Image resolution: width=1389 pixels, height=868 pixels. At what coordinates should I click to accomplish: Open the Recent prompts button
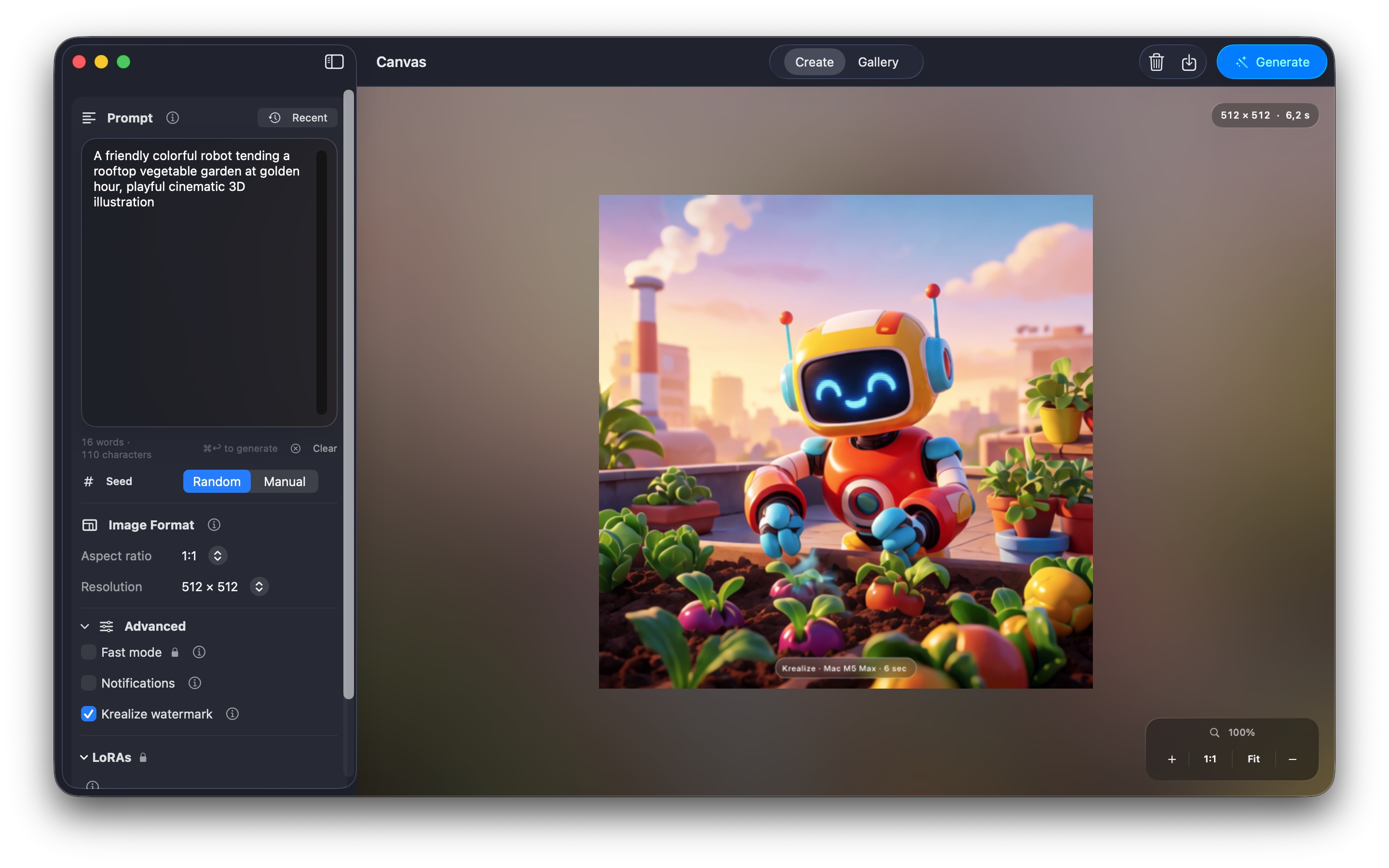[297, 118]
